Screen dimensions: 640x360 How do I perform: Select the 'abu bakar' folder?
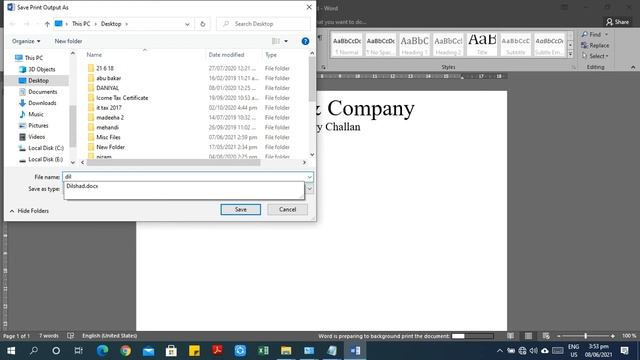[109, 78]
